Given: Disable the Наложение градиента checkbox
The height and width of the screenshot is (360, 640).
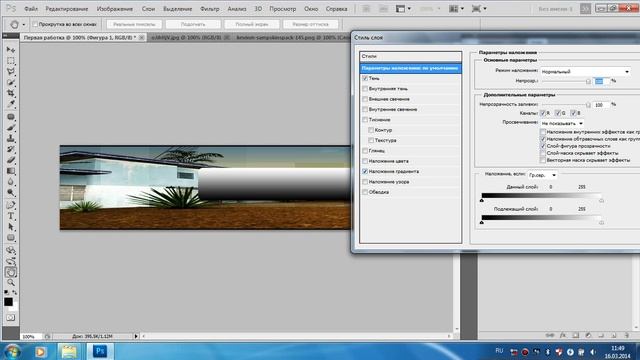Looking at the screenshot, I should (x=365, y=171).
